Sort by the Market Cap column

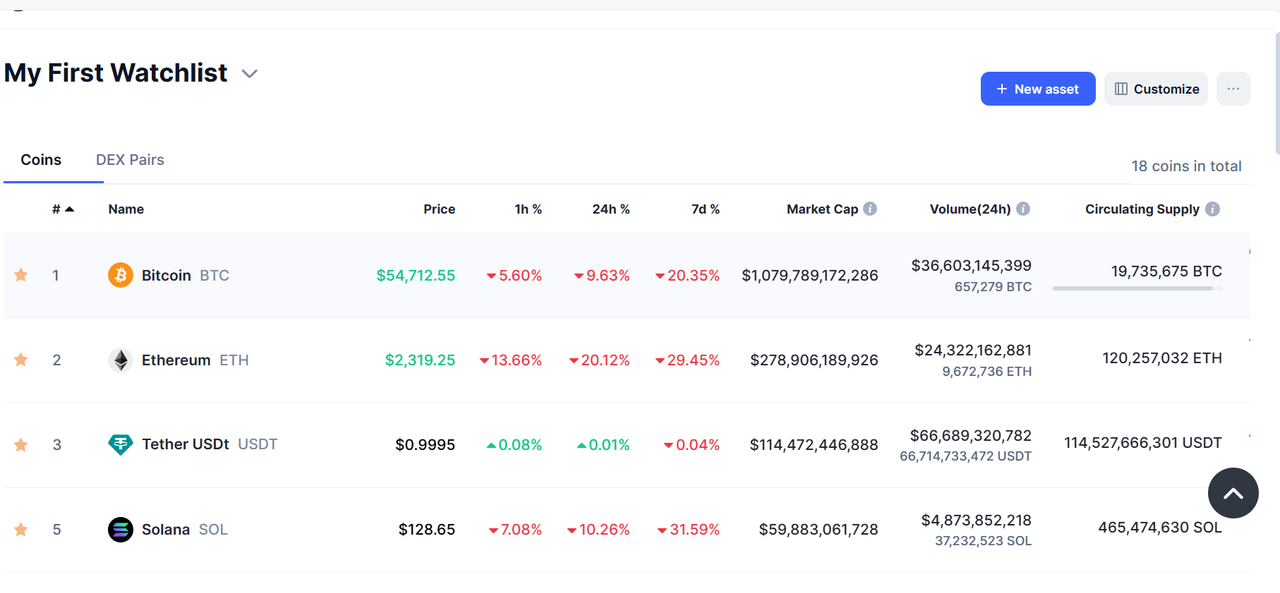822,209
